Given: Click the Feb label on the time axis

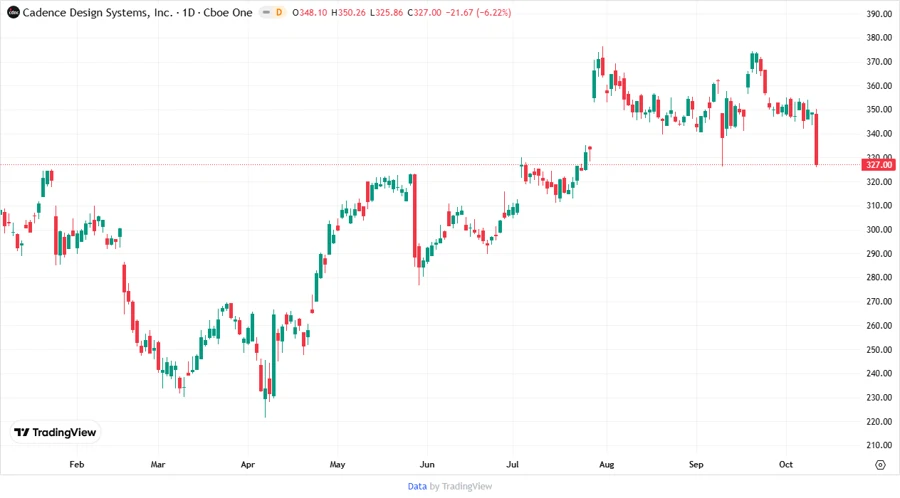Looking at the screenshot, I should (x=77, y=465).
